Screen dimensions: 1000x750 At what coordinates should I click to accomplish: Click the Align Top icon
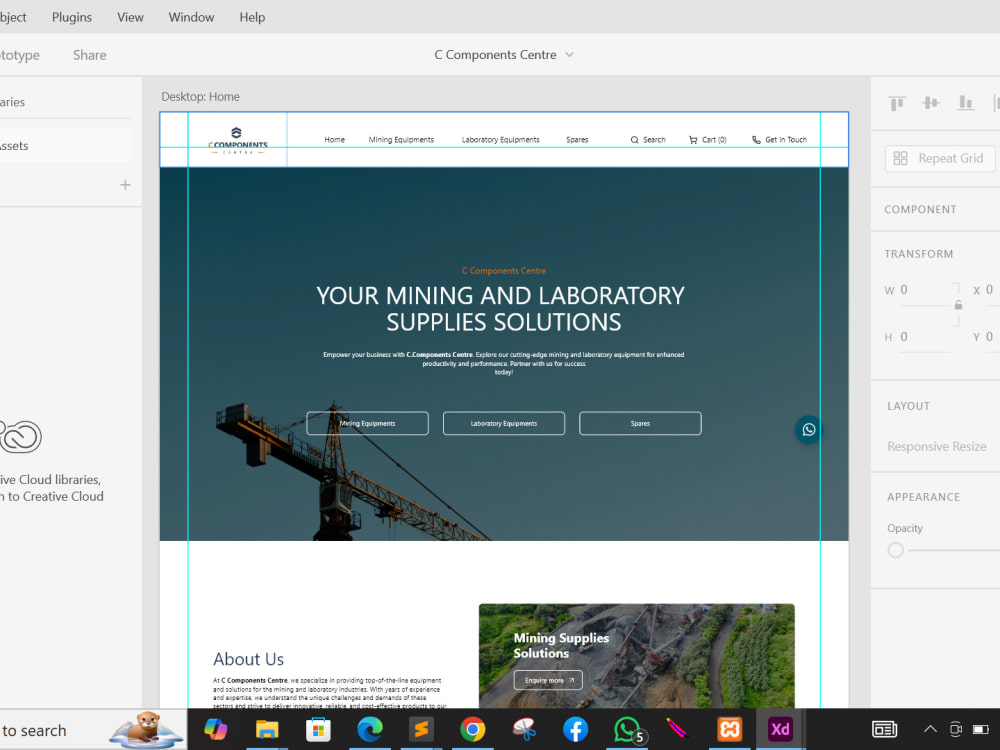(x=897, y=103)
